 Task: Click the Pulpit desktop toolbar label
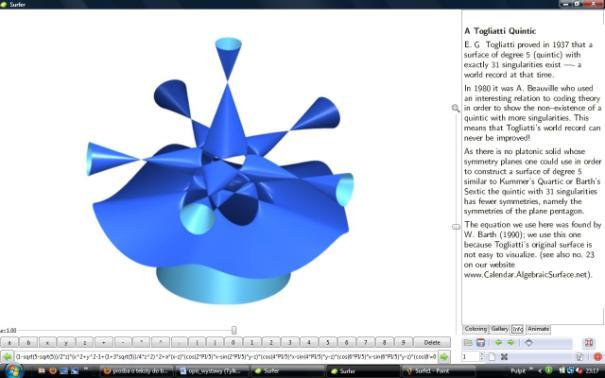(x=518, y=371)
